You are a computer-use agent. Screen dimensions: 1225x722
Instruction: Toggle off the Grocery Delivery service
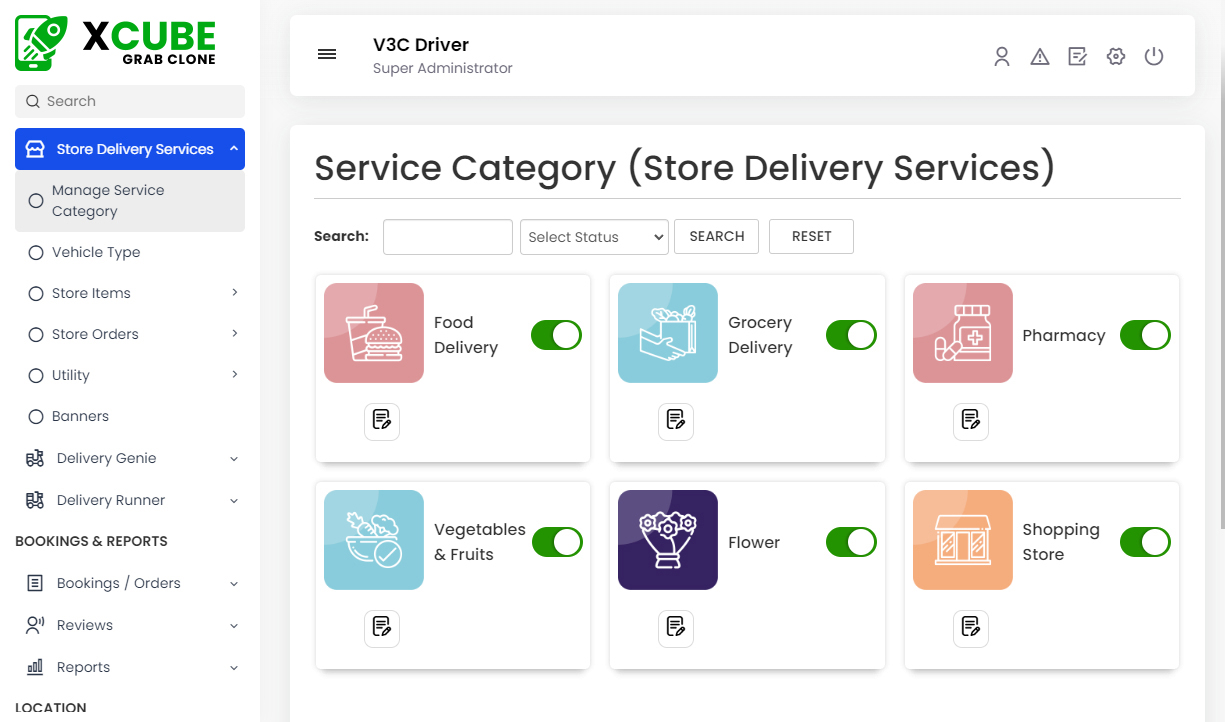point(851,335)
